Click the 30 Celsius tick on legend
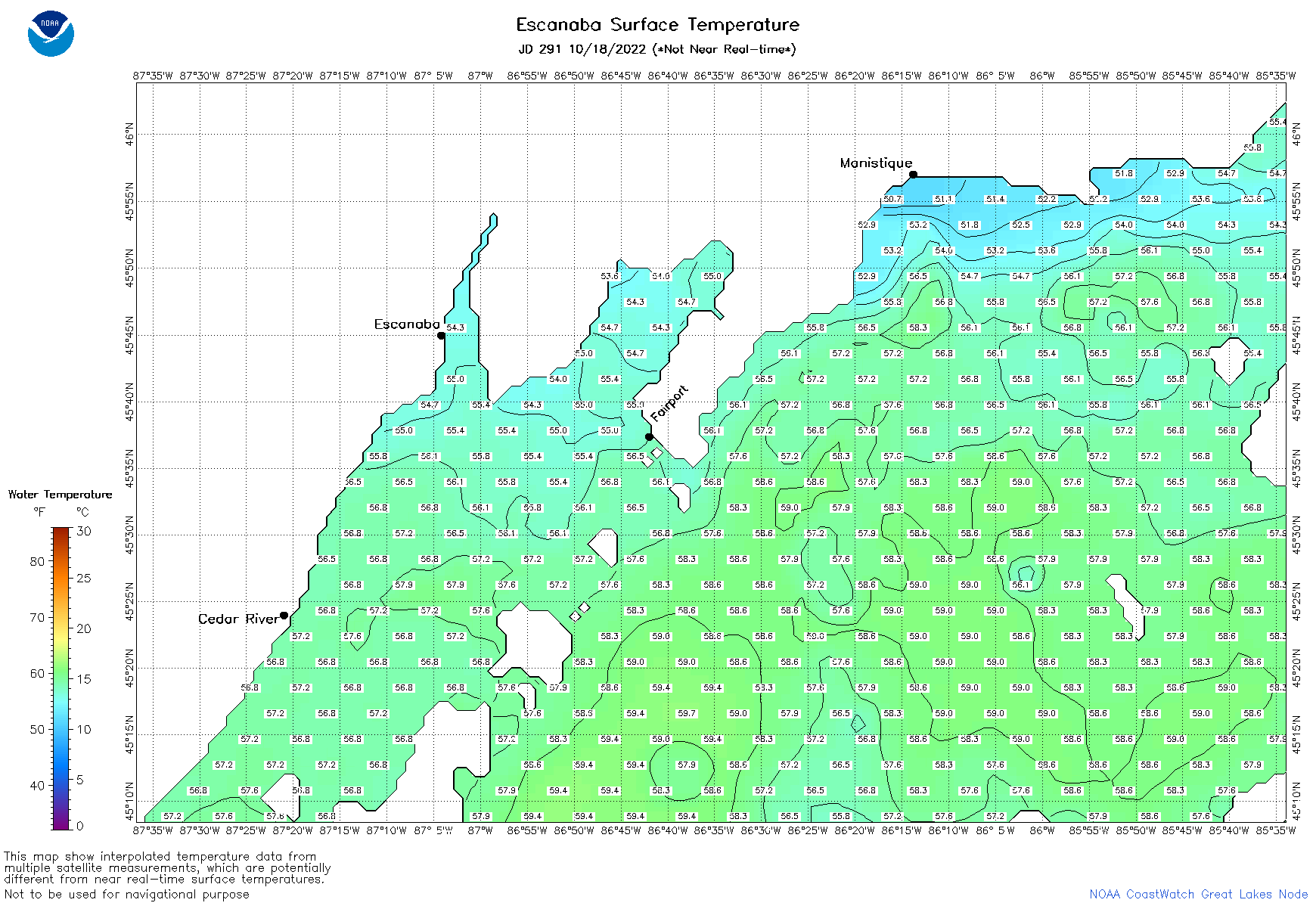Screen dimensions: 1316x906 [84, 531]
